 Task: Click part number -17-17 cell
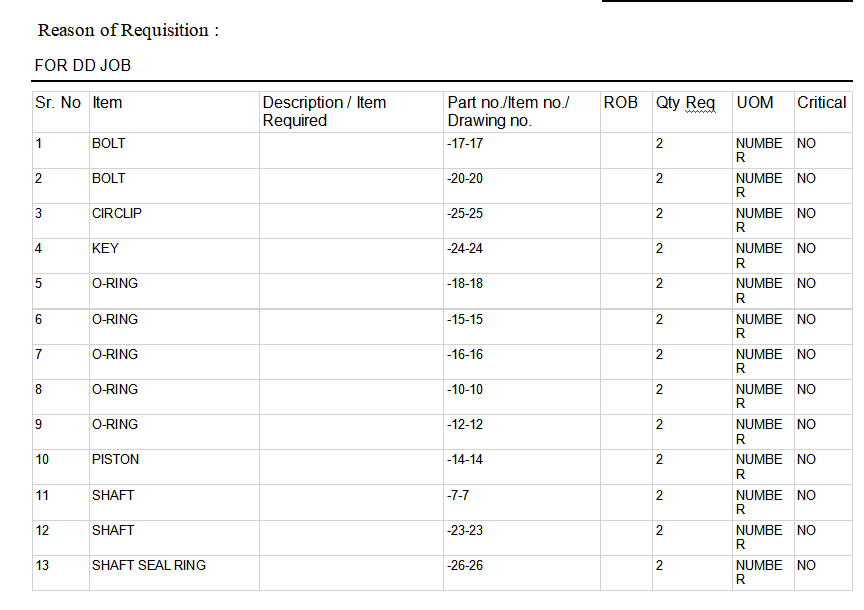click(465, 144)
